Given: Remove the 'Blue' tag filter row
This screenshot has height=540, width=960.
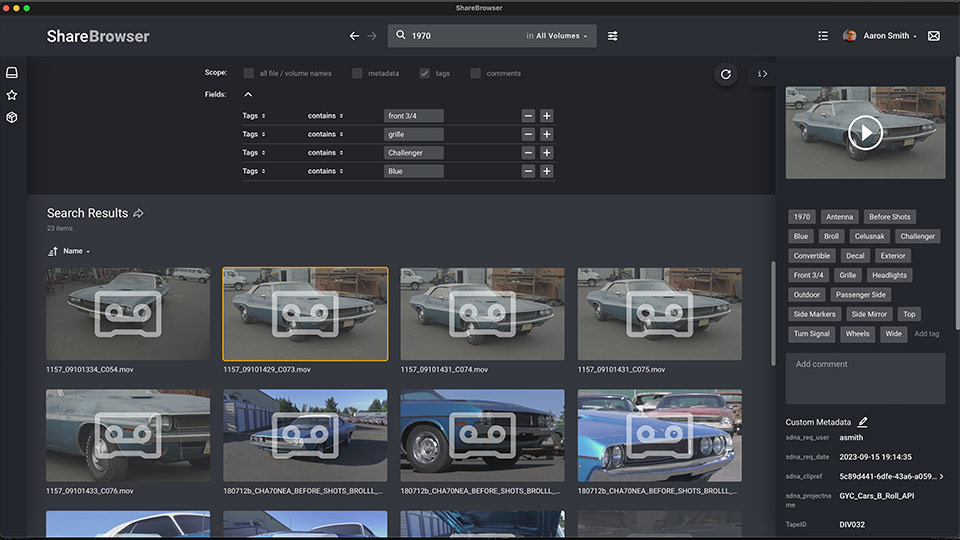Looking at the screenshot, I should [528, 171].
